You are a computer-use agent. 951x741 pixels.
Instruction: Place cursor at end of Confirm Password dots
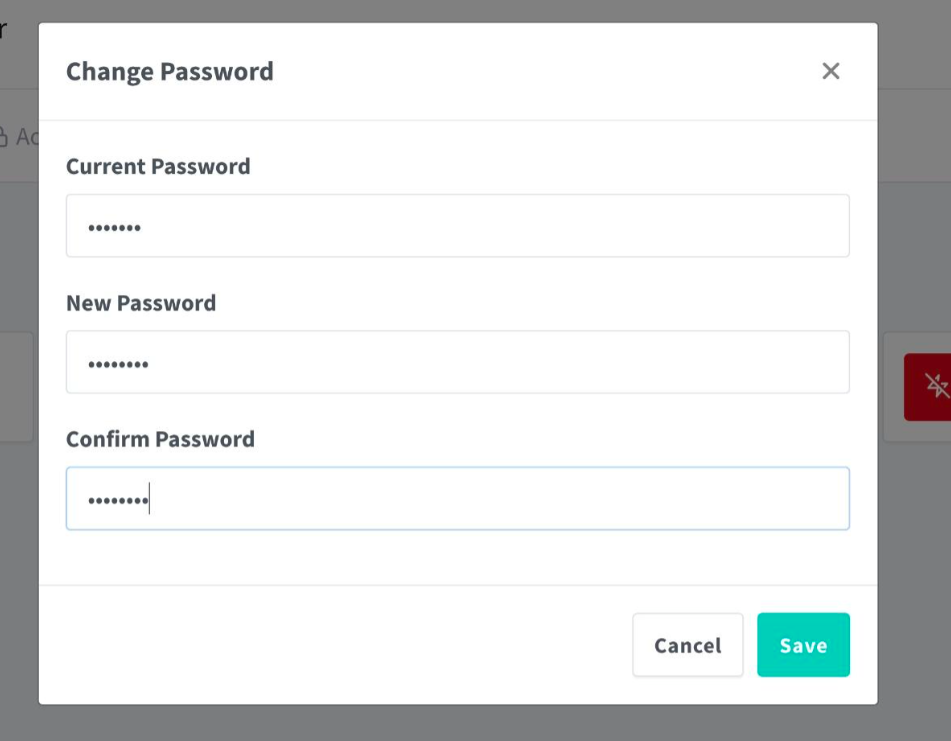pyautogui.click(x=149, y=499)
